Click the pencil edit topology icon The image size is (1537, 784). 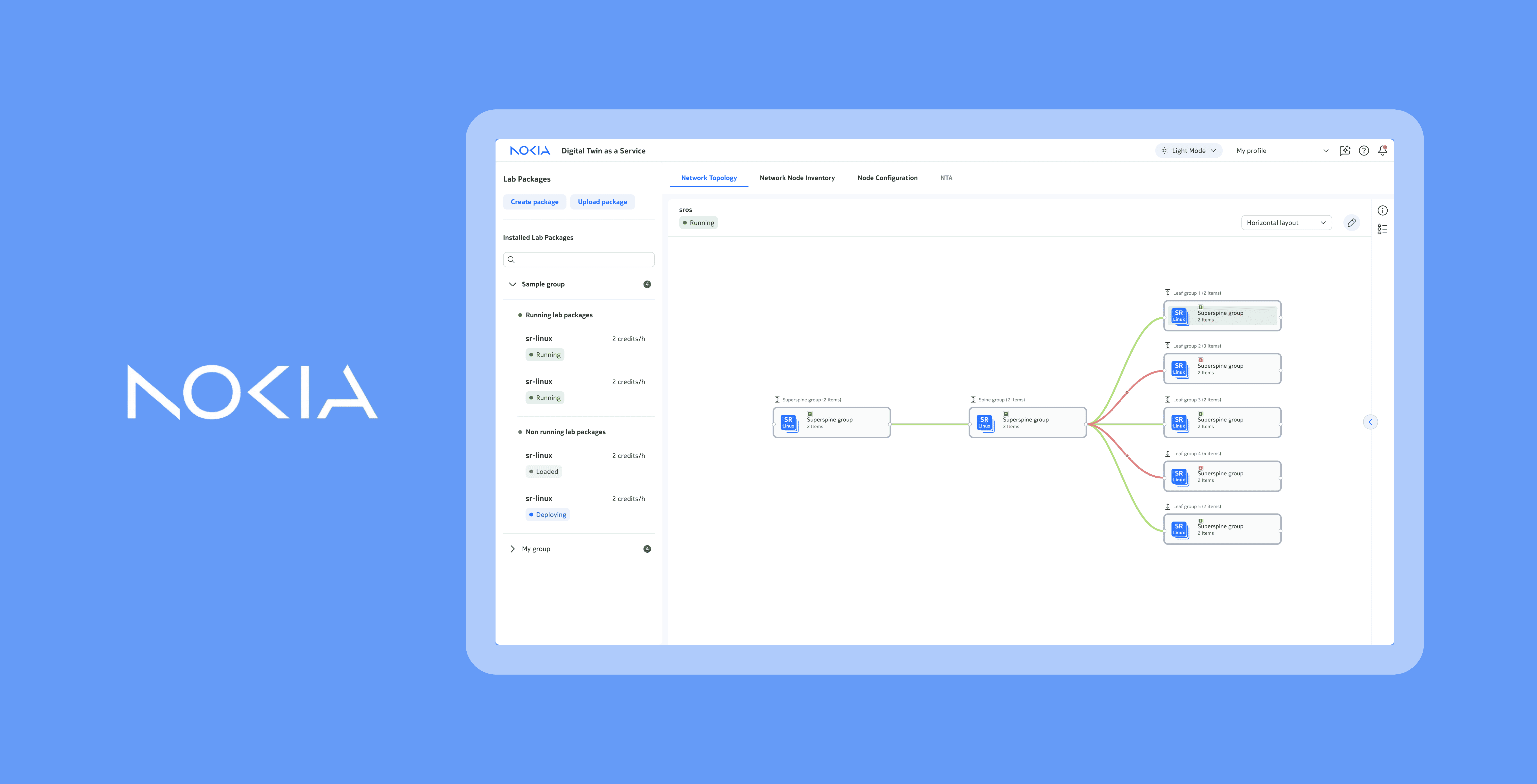pos(1352,223)
